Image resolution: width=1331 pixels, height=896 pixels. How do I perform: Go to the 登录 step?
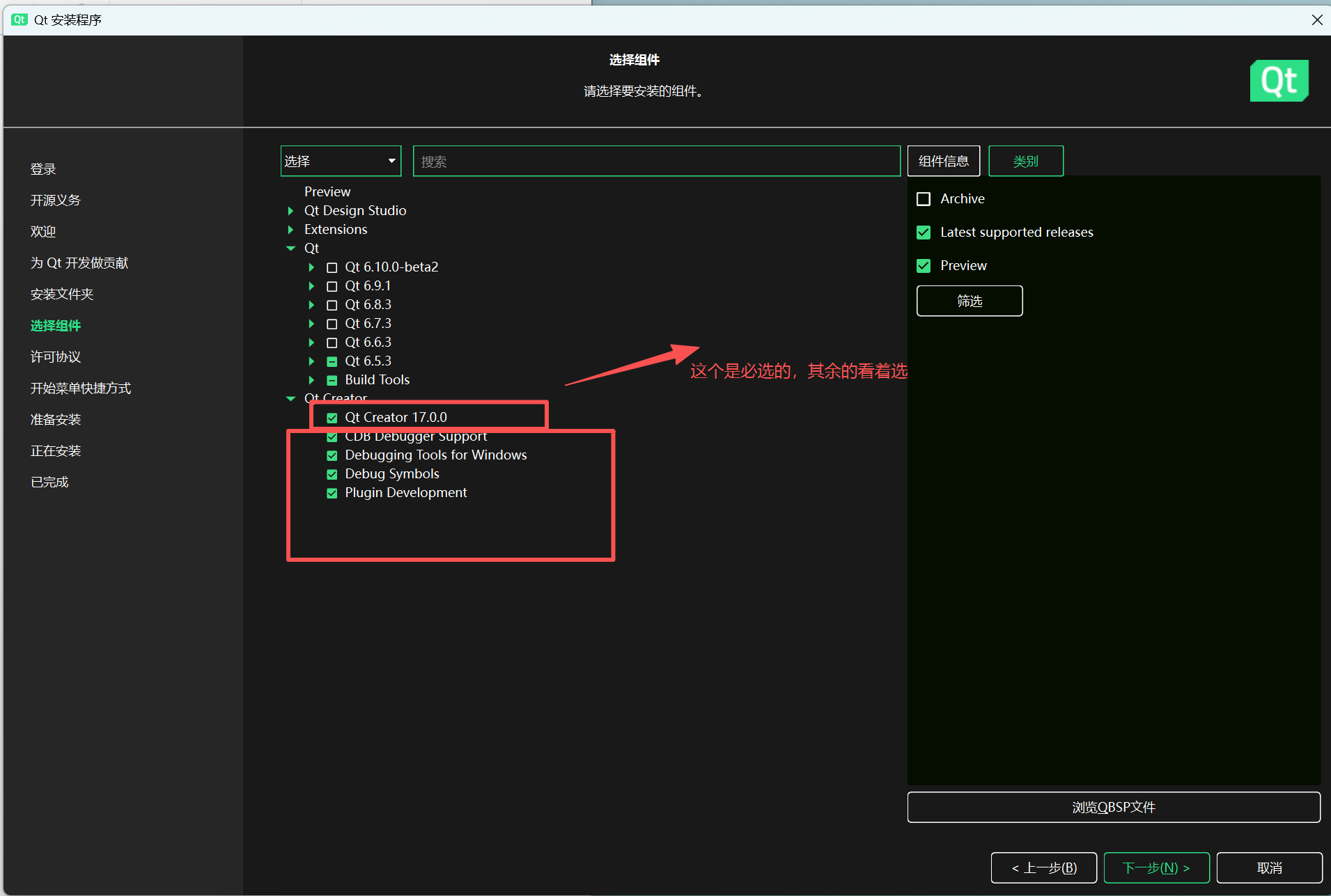coord(43,169)
